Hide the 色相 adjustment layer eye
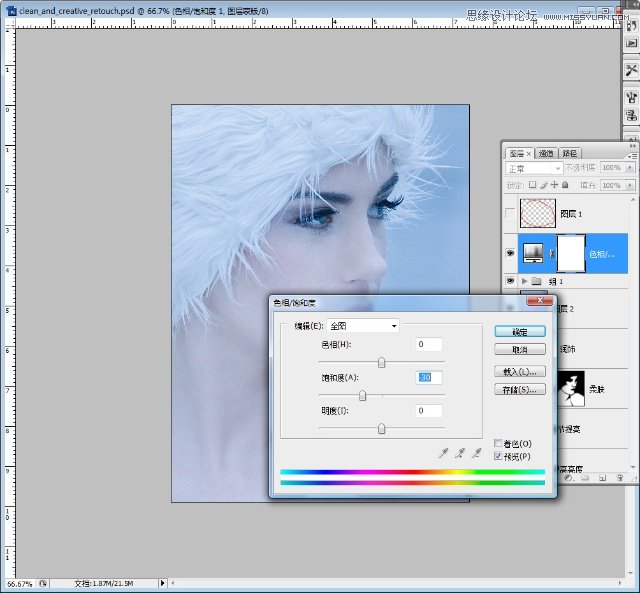This screenshot has width=640, height=593. (510, 253)
